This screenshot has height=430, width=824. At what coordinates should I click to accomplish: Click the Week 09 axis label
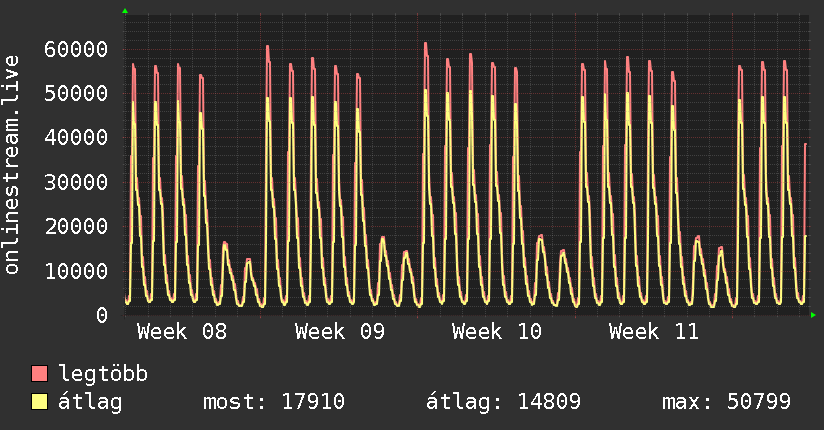point(339,332)
